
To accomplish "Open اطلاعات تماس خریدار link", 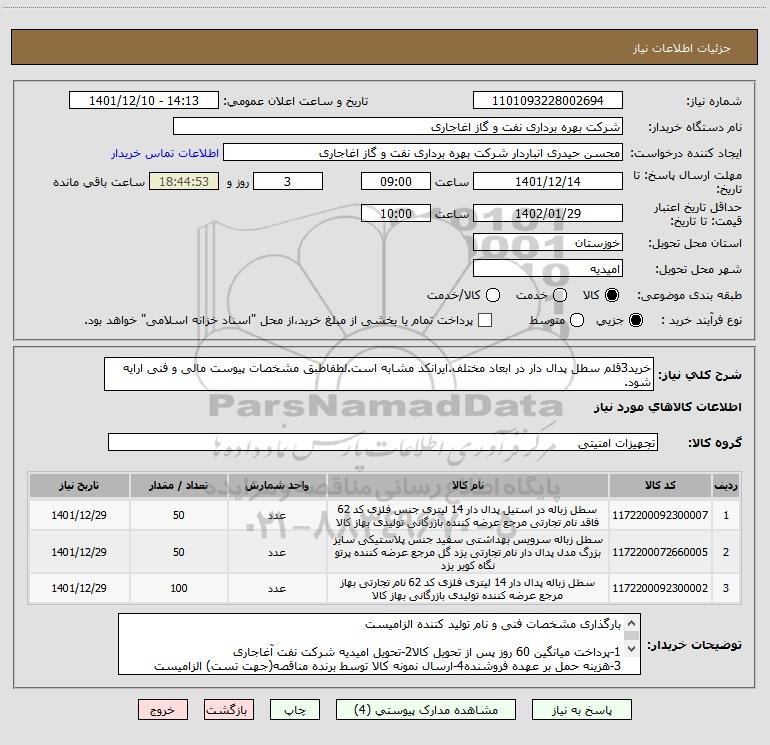I will (x=165, y=153).
